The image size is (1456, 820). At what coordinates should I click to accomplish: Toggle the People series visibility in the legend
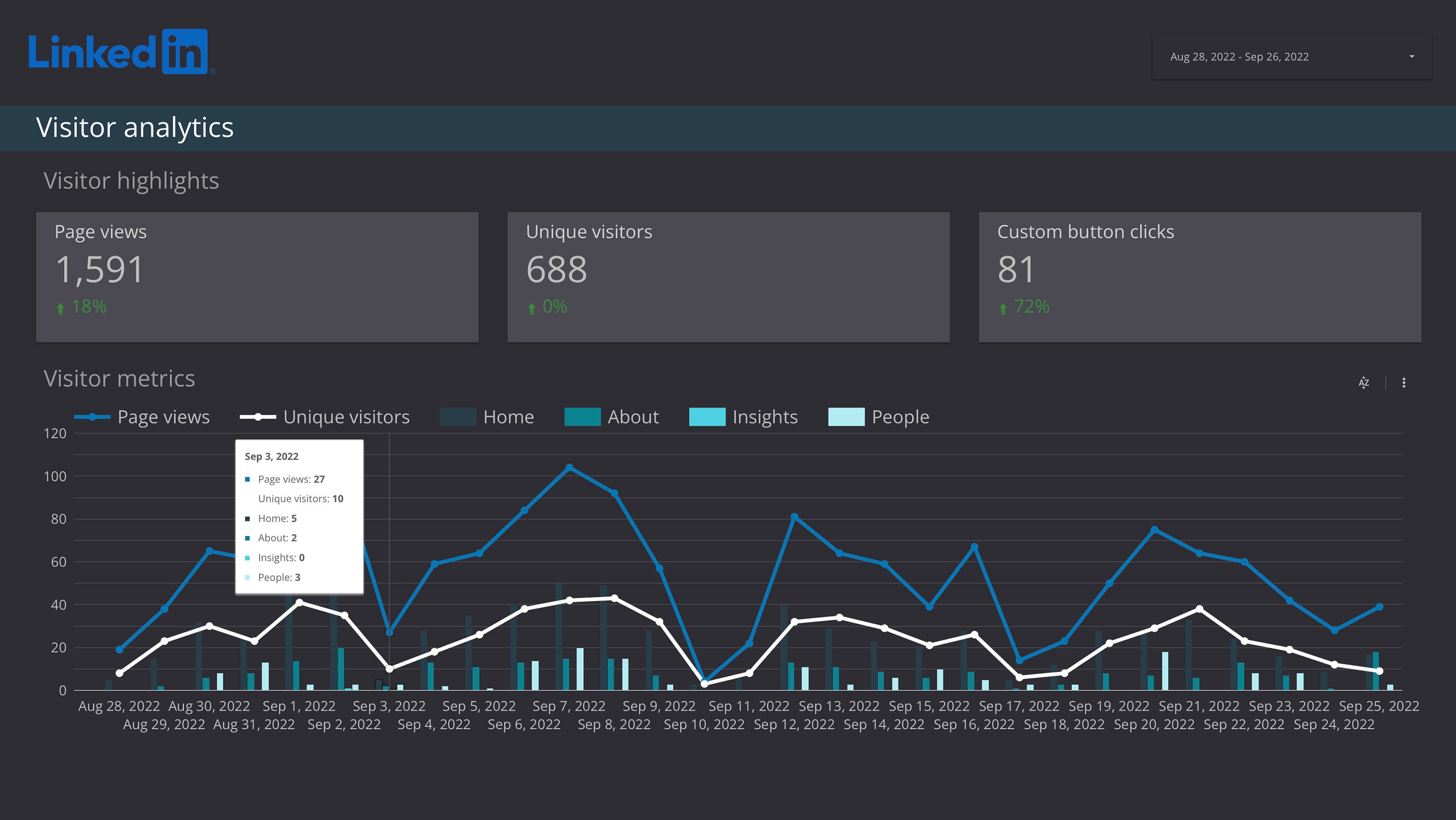(900, 417)
